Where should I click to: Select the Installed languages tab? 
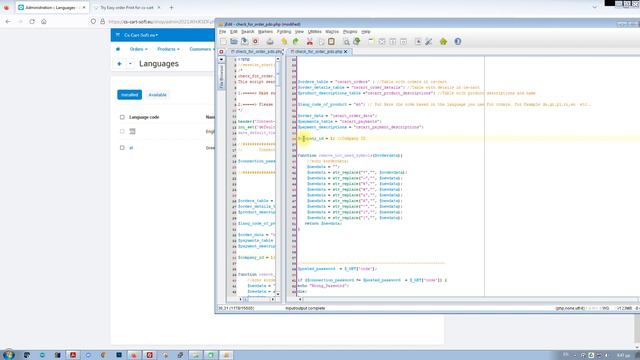[x=129, y=95]
